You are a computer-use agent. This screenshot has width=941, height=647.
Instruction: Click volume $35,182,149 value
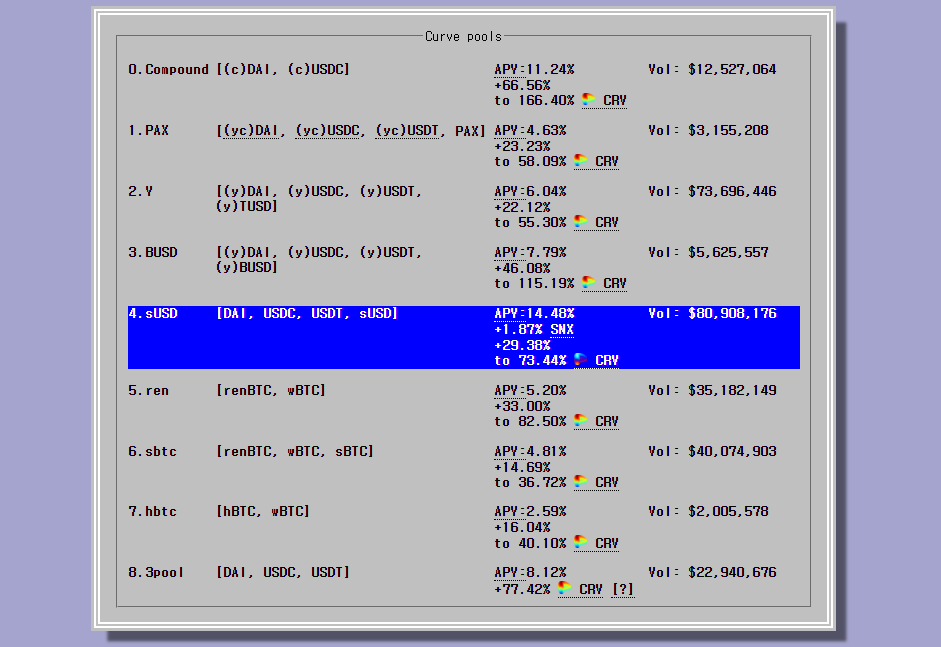[732, 390]
